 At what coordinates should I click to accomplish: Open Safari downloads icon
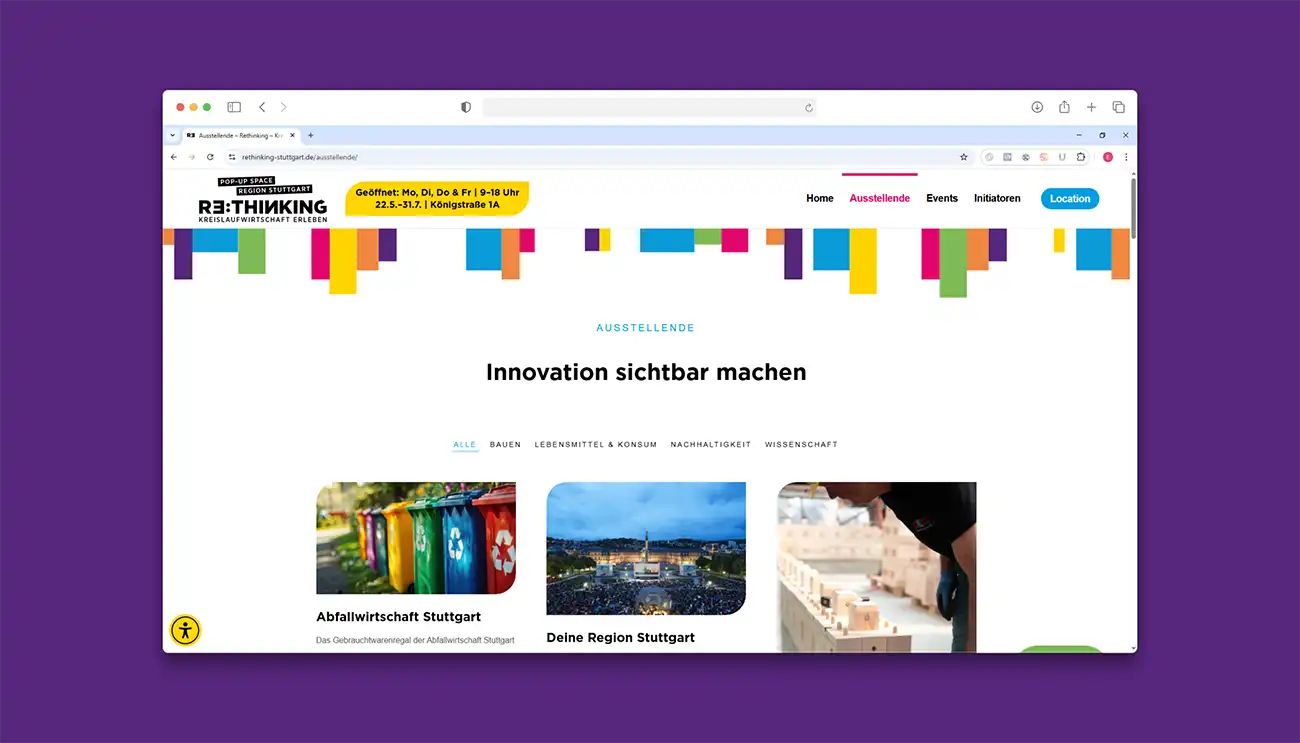1037,107
